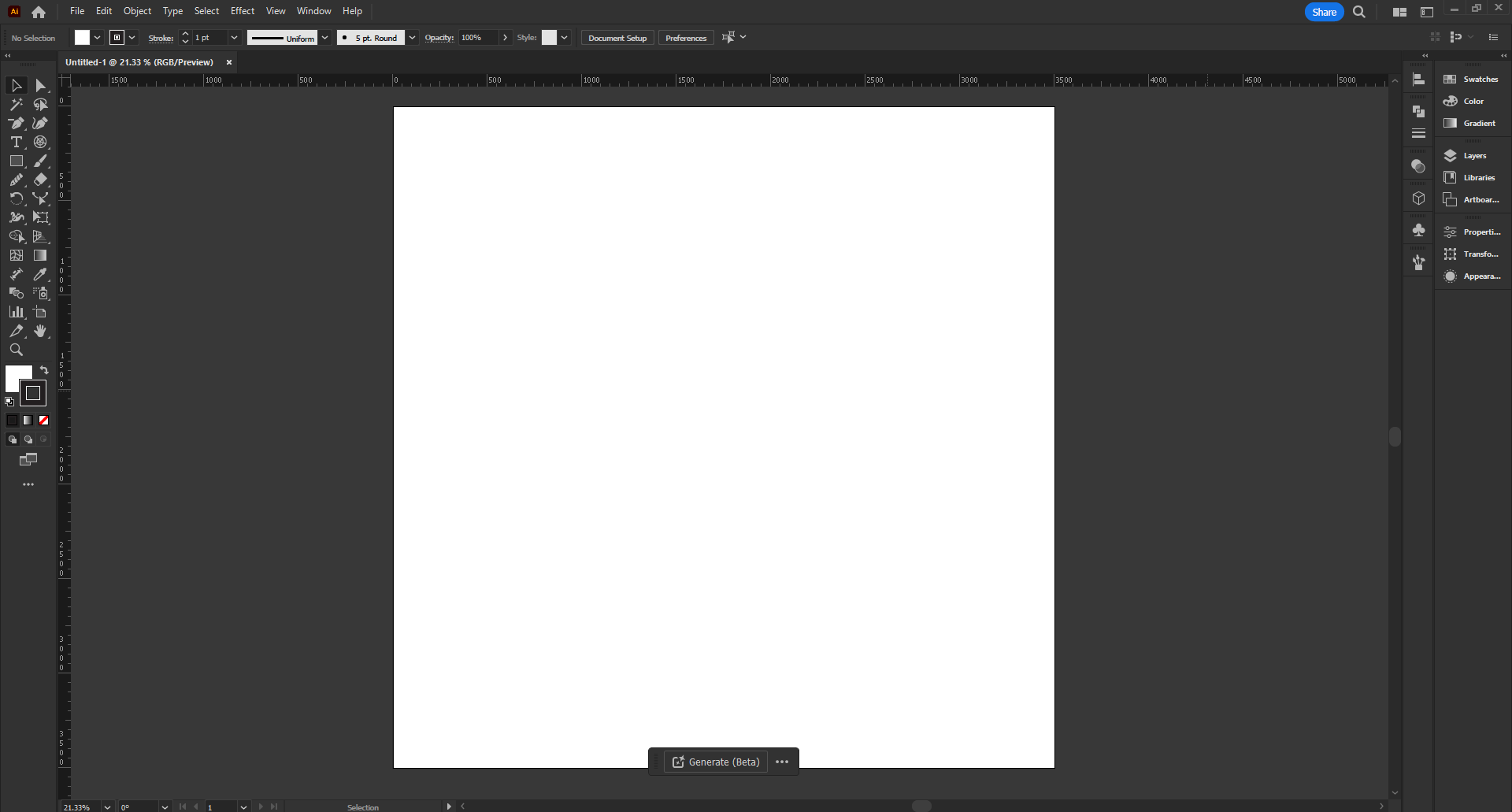
Task: Click the Share button
Action: (1325, 12)
